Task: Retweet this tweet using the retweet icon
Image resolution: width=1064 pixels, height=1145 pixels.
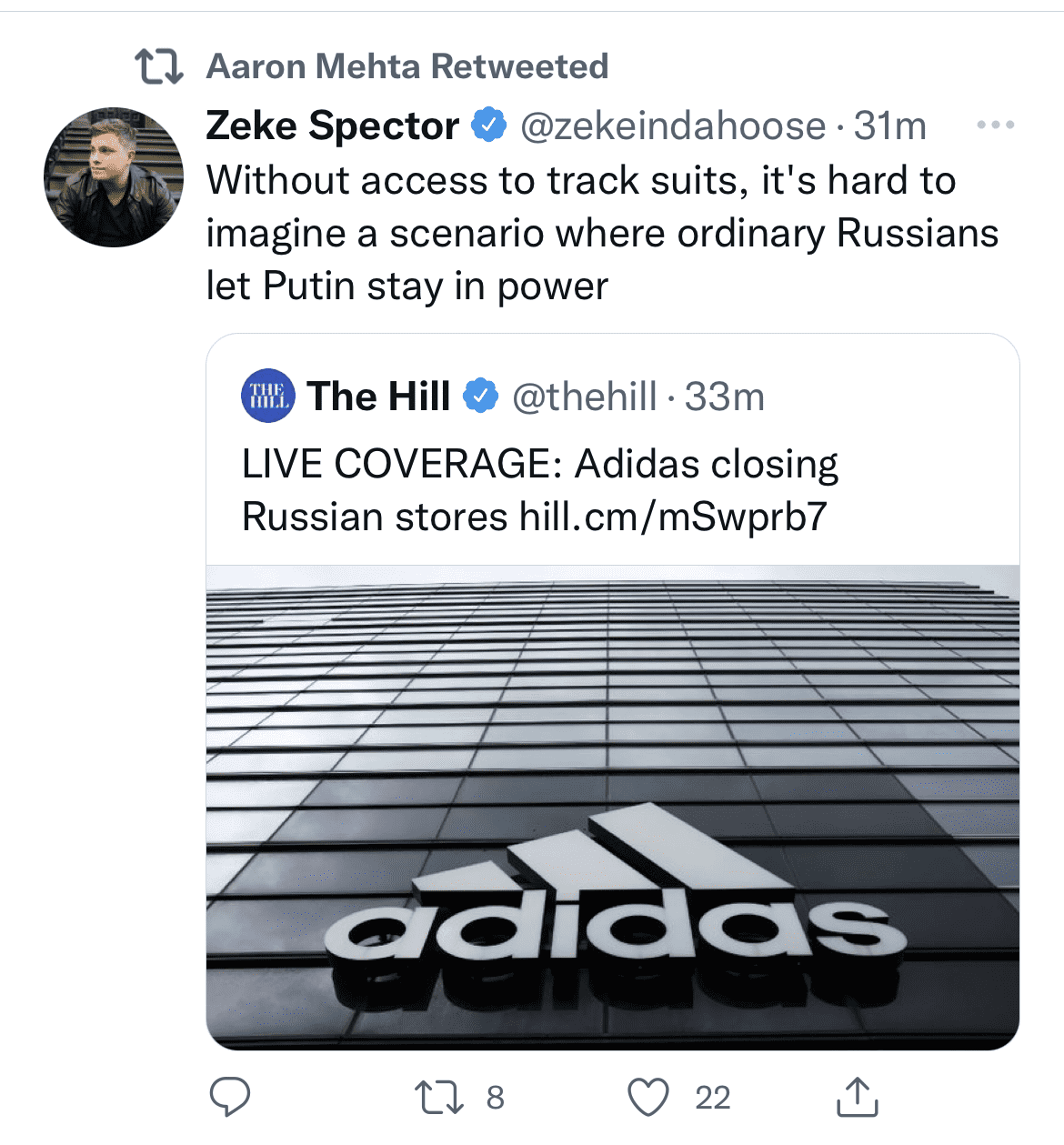Action: pyautogui.click(x=439, y=1097)
